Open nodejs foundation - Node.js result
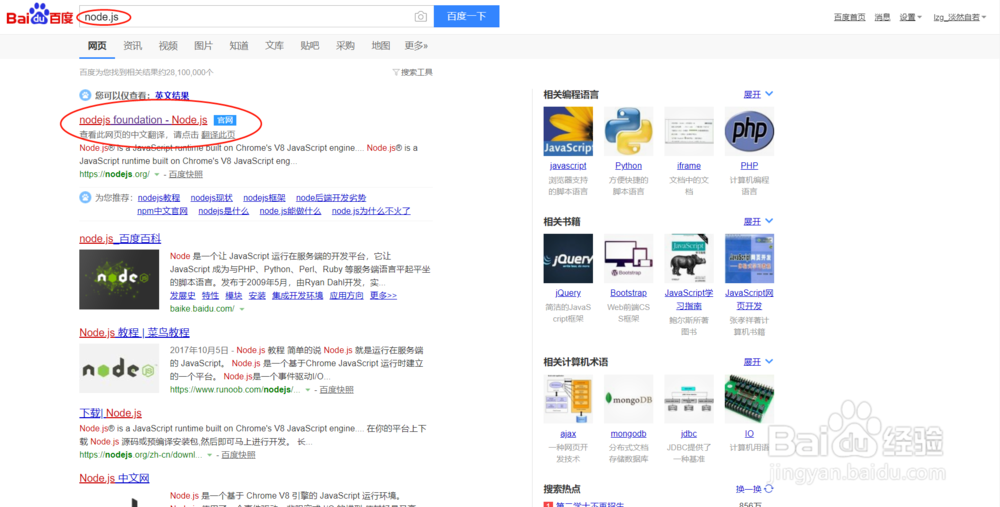Viewport: 1000px width, 507px height. (x=143, y=120)
